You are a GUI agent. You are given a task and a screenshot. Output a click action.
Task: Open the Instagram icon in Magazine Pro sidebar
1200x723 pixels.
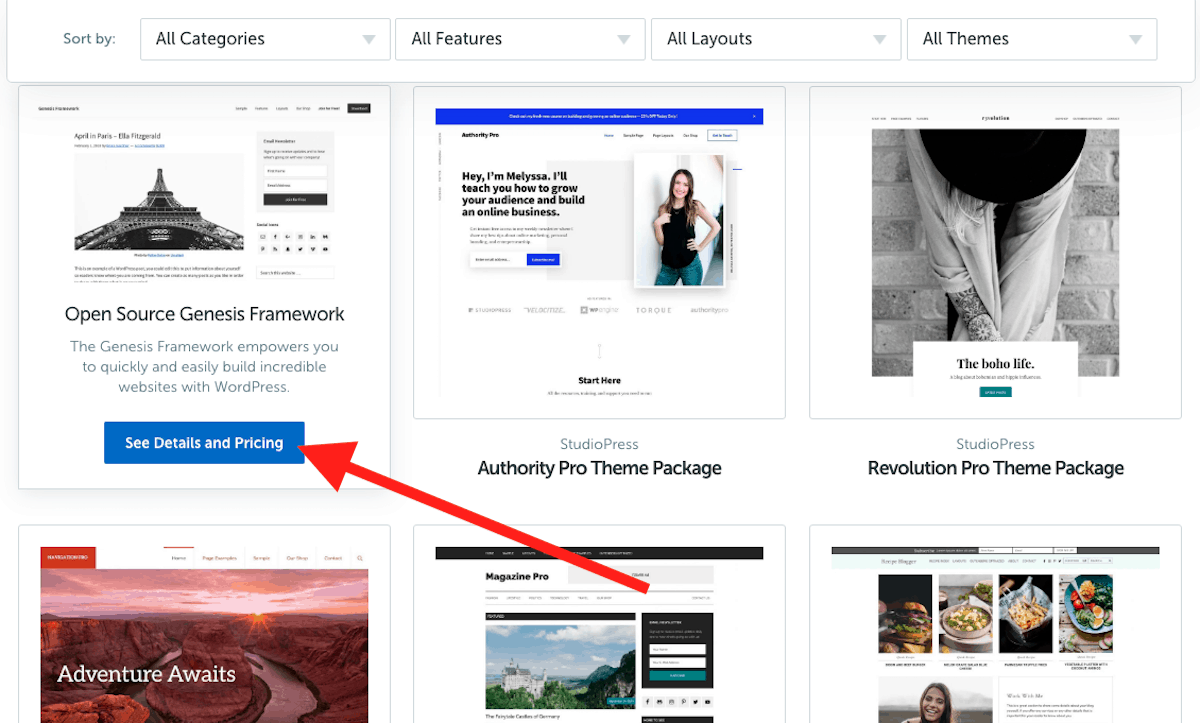671,701
